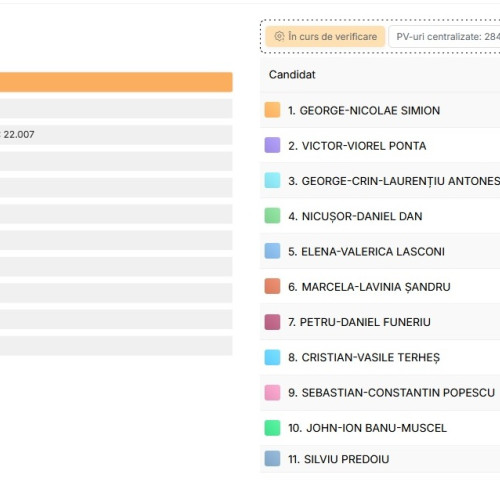Viewport: 500px width, 500px height.
Task: Click the orange swatch beside George-Nicolae Simion
Action: [272, 110]
